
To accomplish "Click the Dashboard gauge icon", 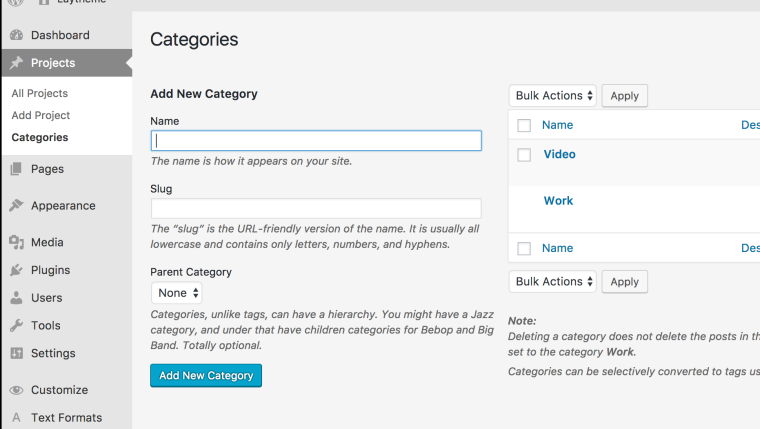I will click(x=16, y=35).
